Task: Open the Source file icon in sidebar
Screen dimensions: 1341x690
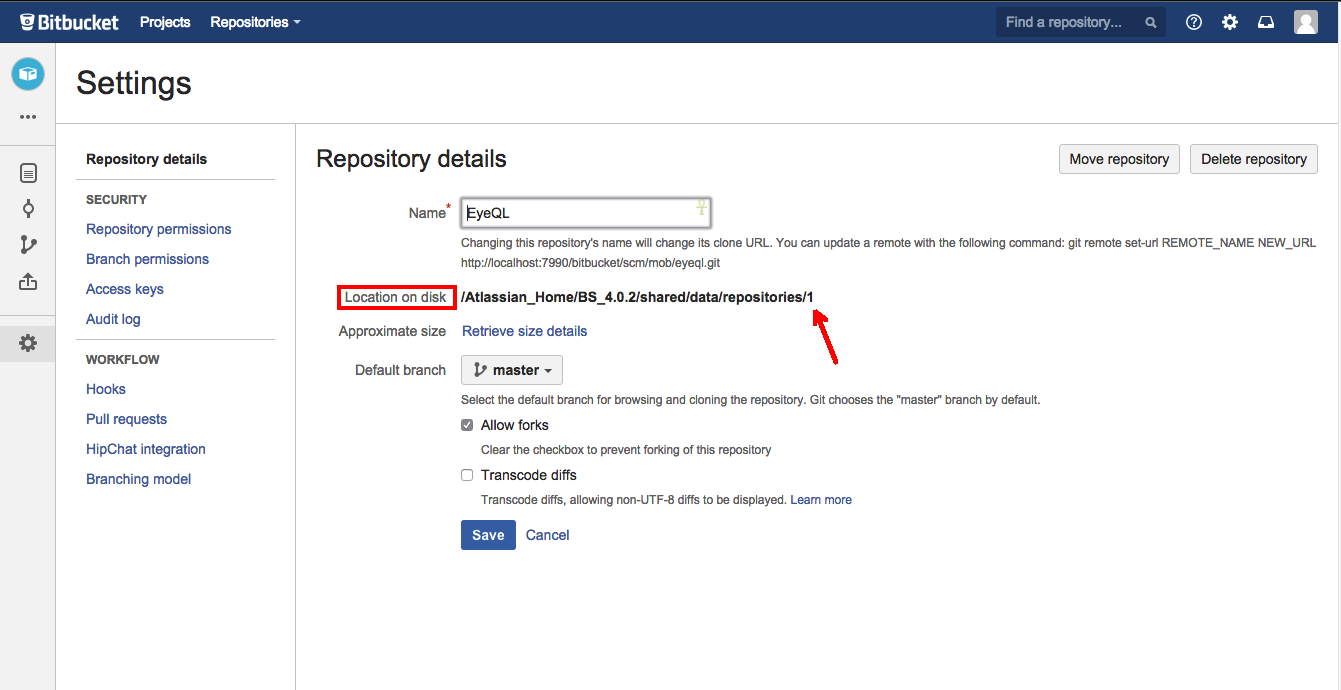Action: coord(28,173)
